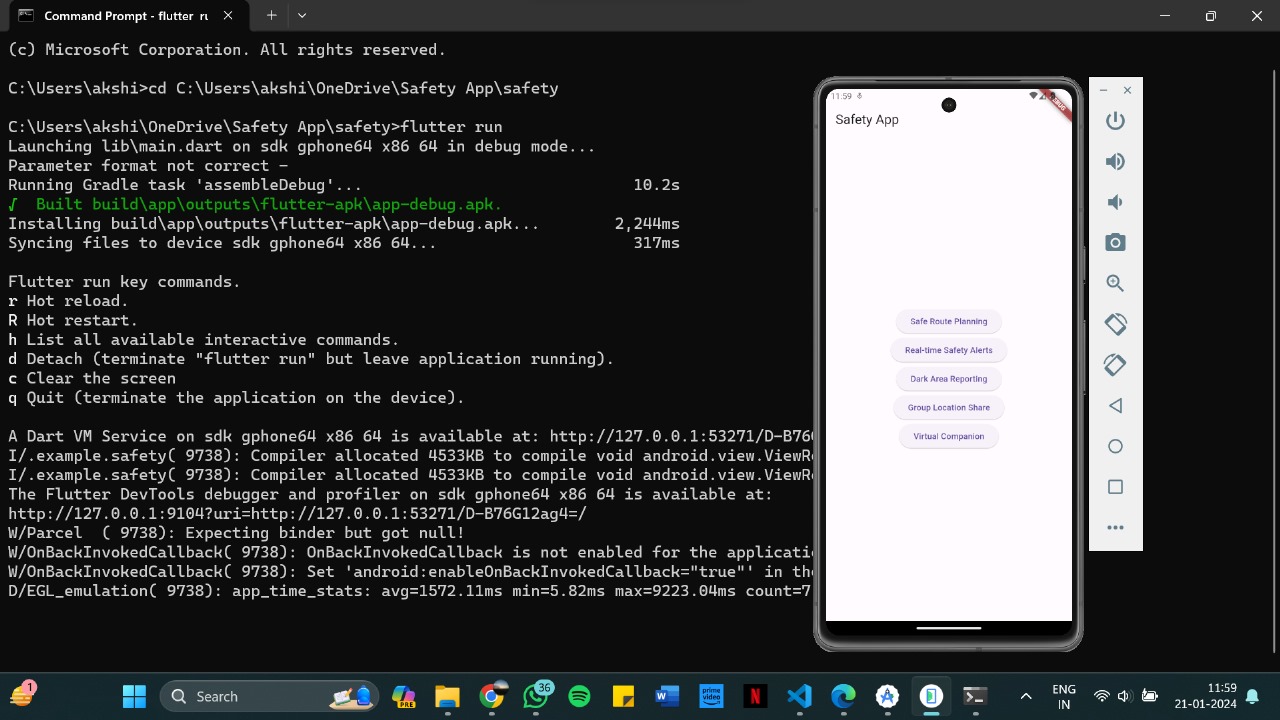This screenshot has height=720, width=1280.
Task: Open the terminal new tab dropdown chevron
Action: [301, 15]
